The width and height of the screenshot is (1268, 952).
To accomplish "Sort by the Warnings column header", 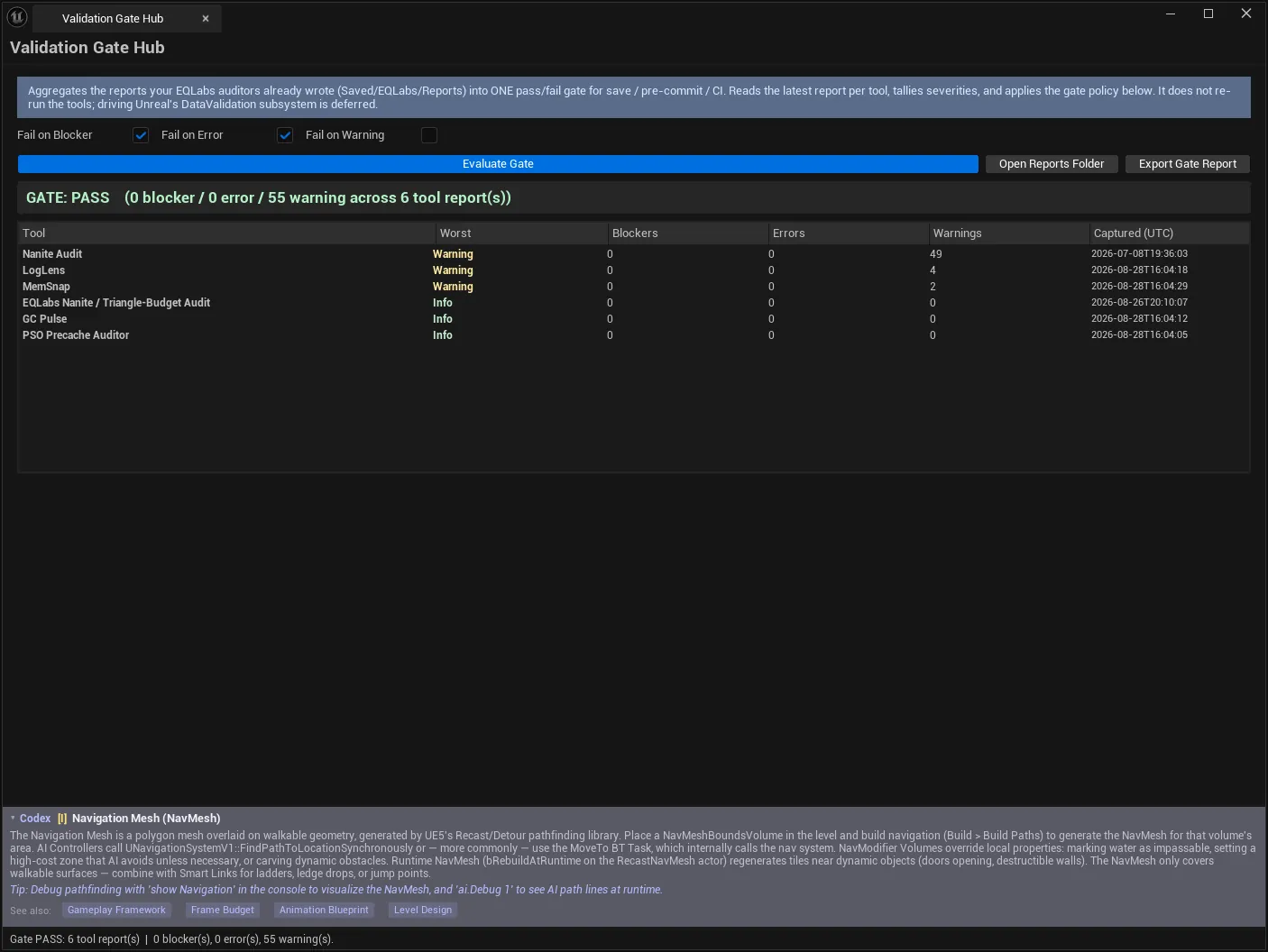I will [x=1008, y=233].
